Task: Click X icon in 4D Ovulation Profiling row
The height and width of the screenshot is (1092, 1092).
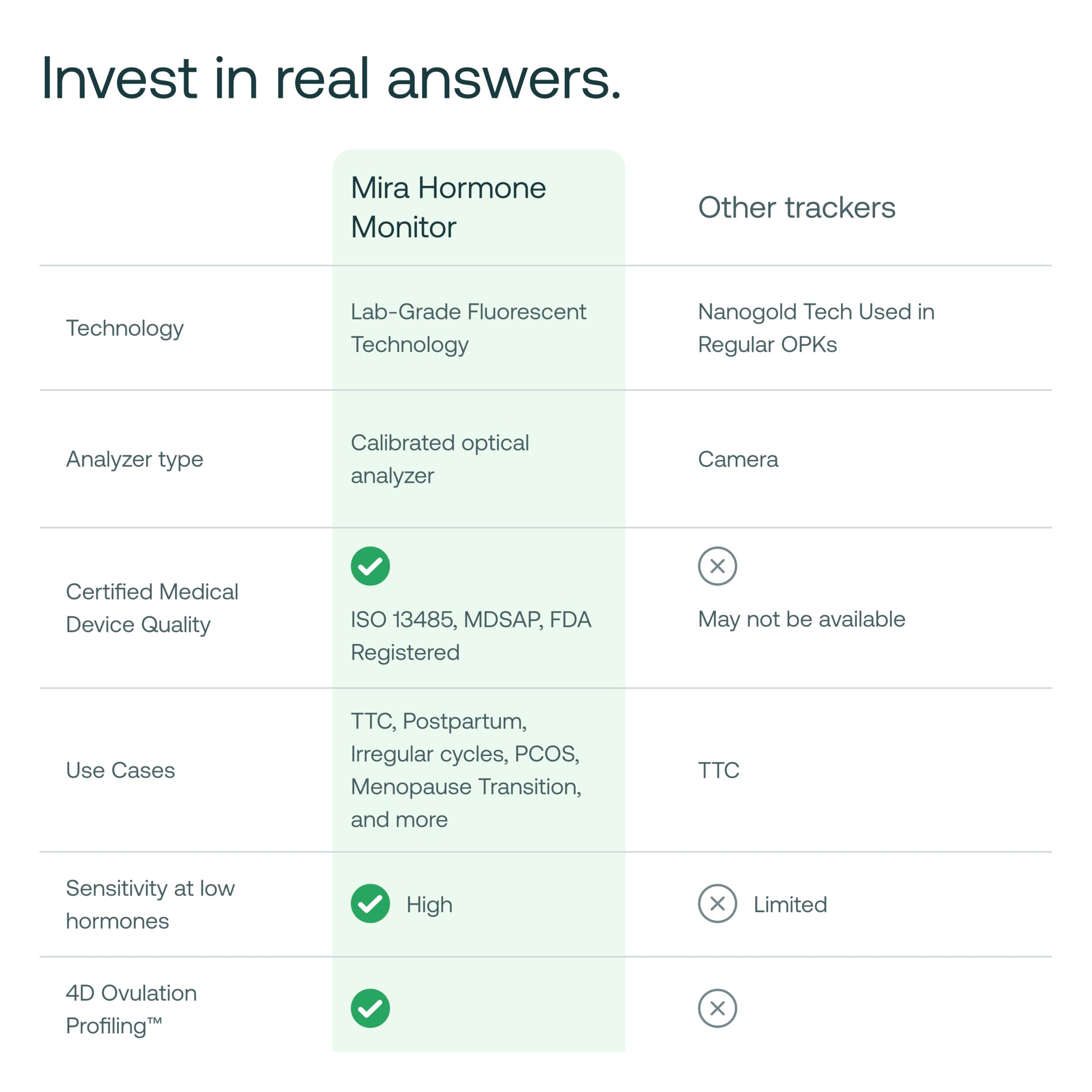Action: pyautogui.click(x=717, y=1008)
